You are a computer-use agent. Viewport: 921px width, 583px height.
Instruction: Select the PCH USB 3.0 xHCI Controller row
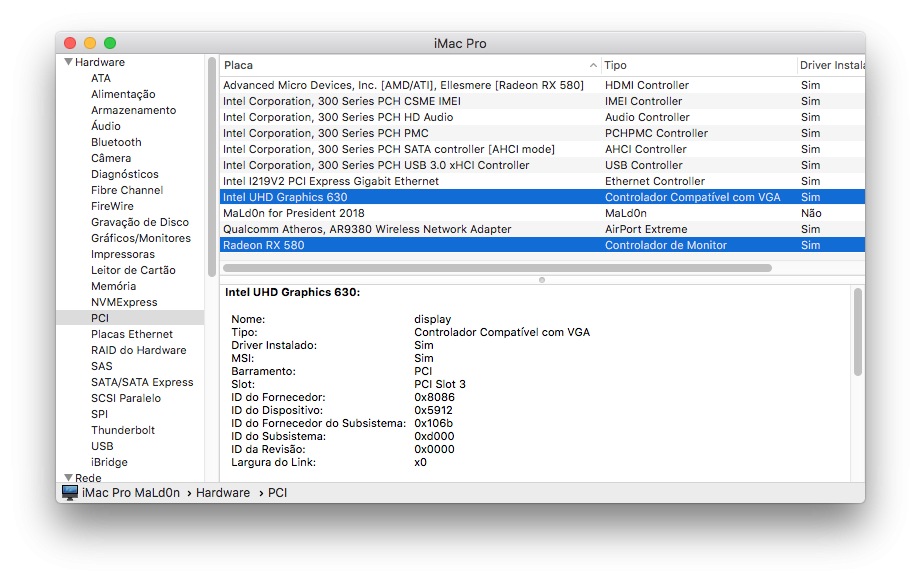tap(542, 165)
